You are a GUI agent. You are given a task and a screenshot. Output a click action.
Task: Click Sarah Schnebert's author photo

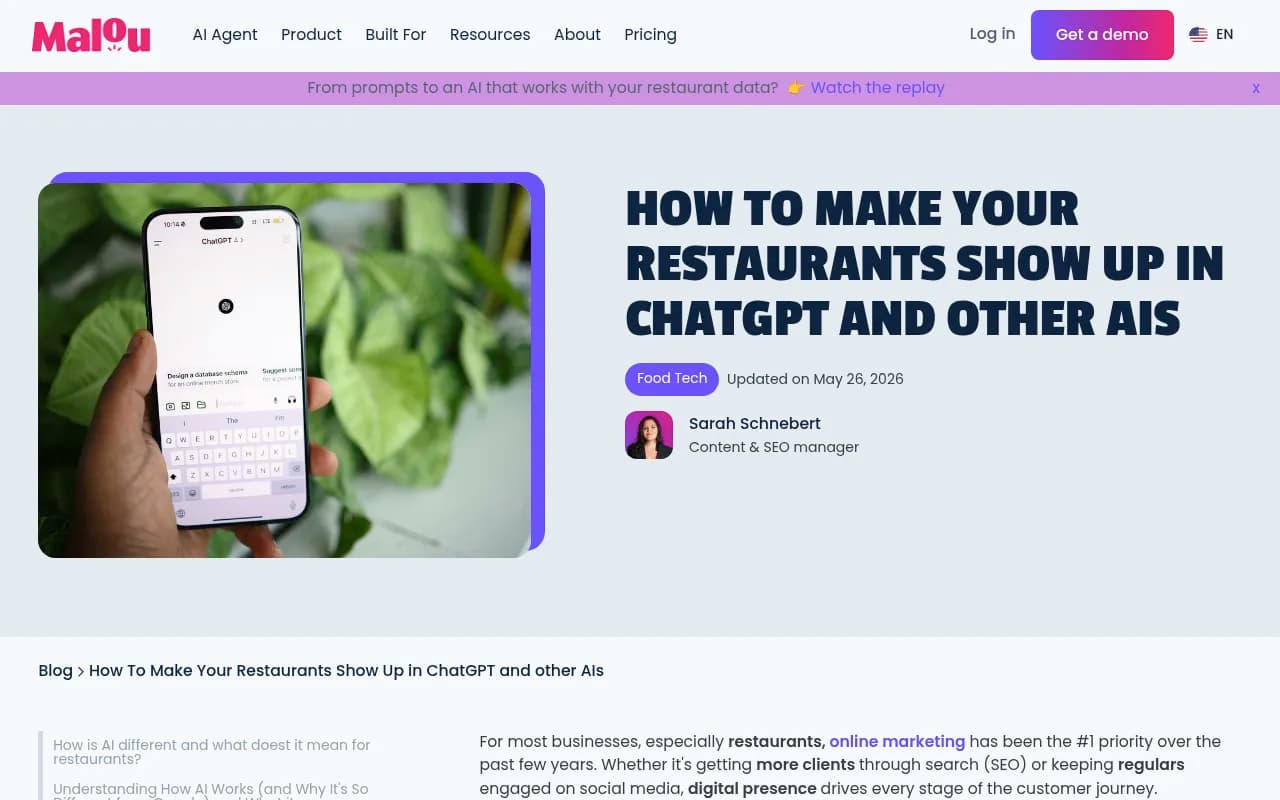(x=649, y=435)
